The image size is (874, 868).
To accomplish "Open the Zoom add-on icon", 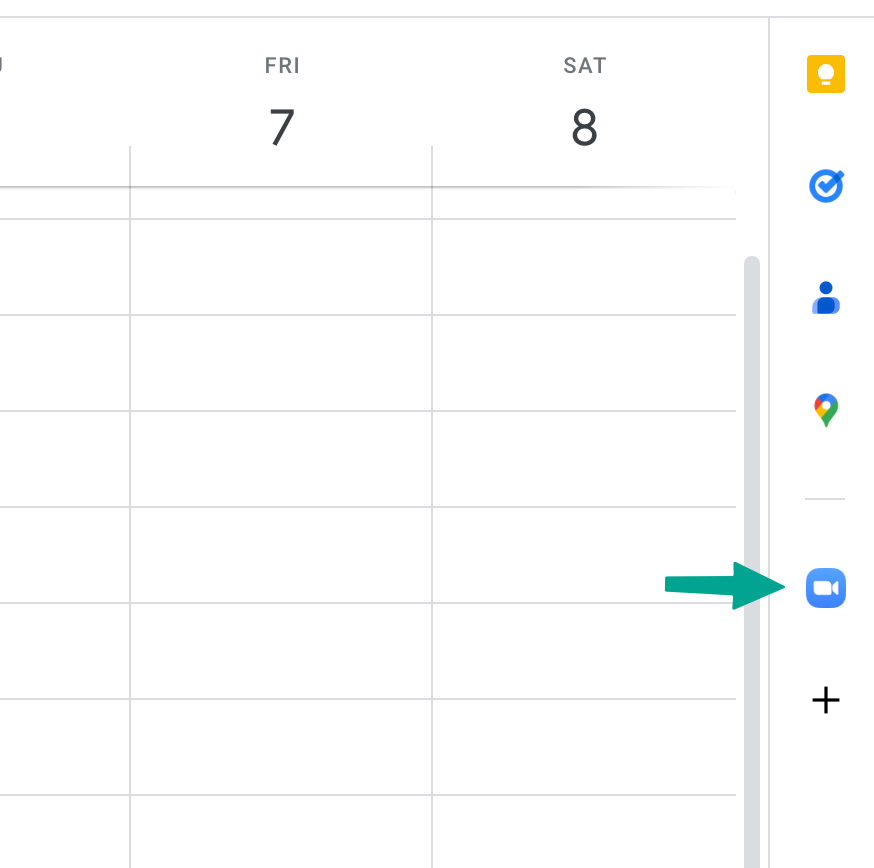I will (x=826, y=588).
